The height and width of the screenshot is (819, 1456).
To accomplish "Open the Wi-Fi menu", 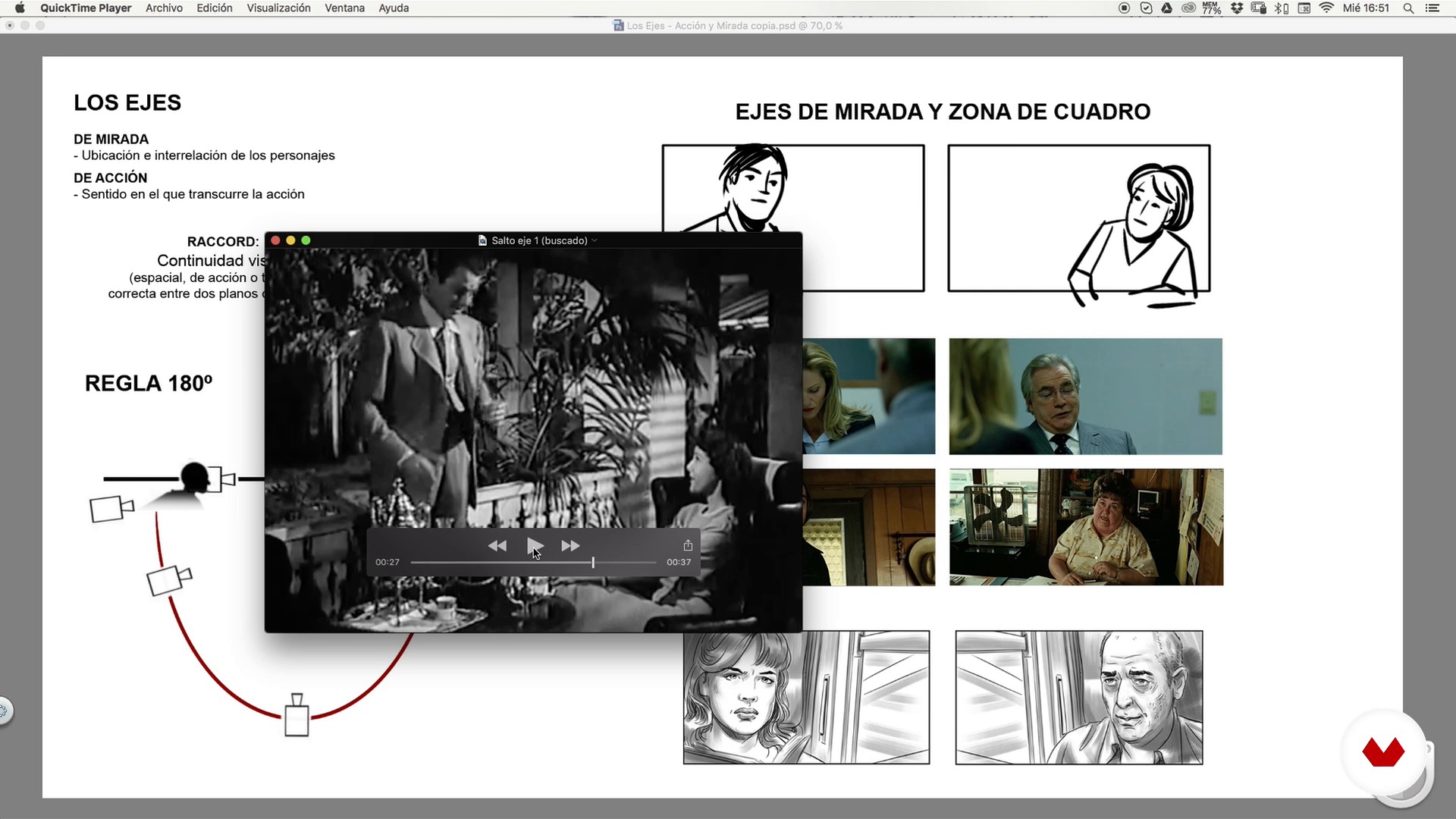I will [1326, 8].
